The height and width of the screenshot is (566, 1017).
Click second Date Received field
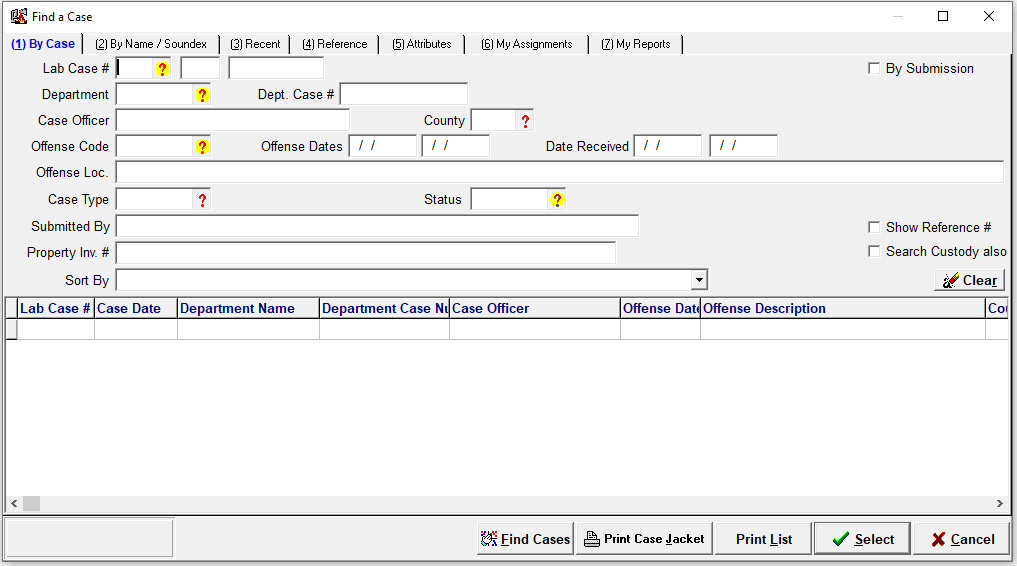coord(743,146)
